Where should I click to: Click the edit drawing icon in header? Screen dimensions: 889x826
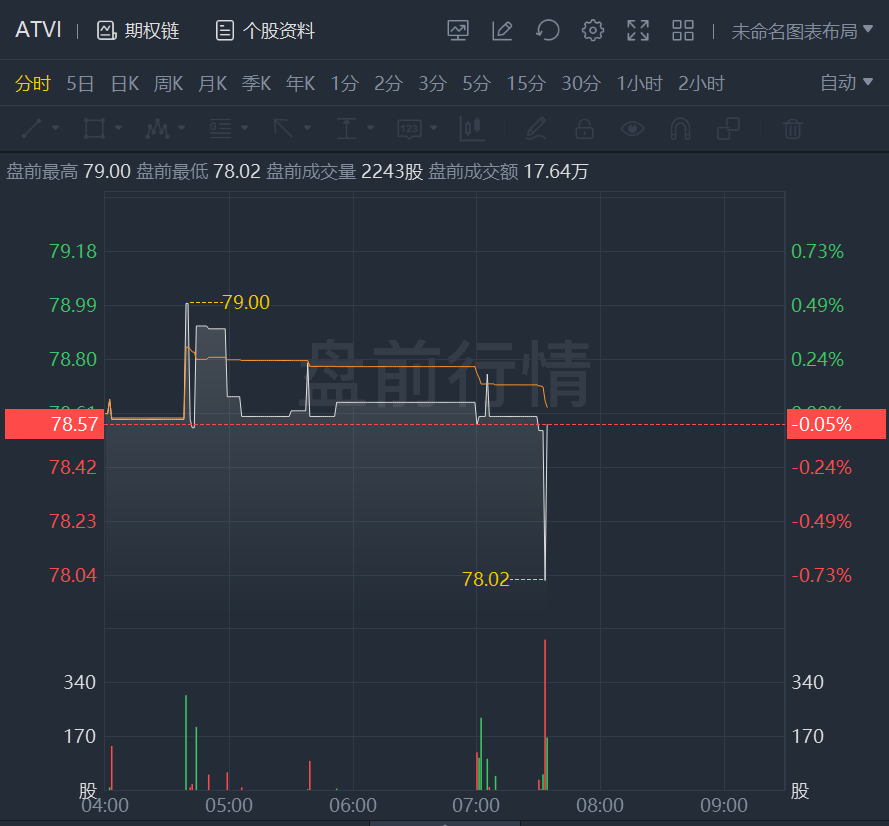tap(502, 31)
